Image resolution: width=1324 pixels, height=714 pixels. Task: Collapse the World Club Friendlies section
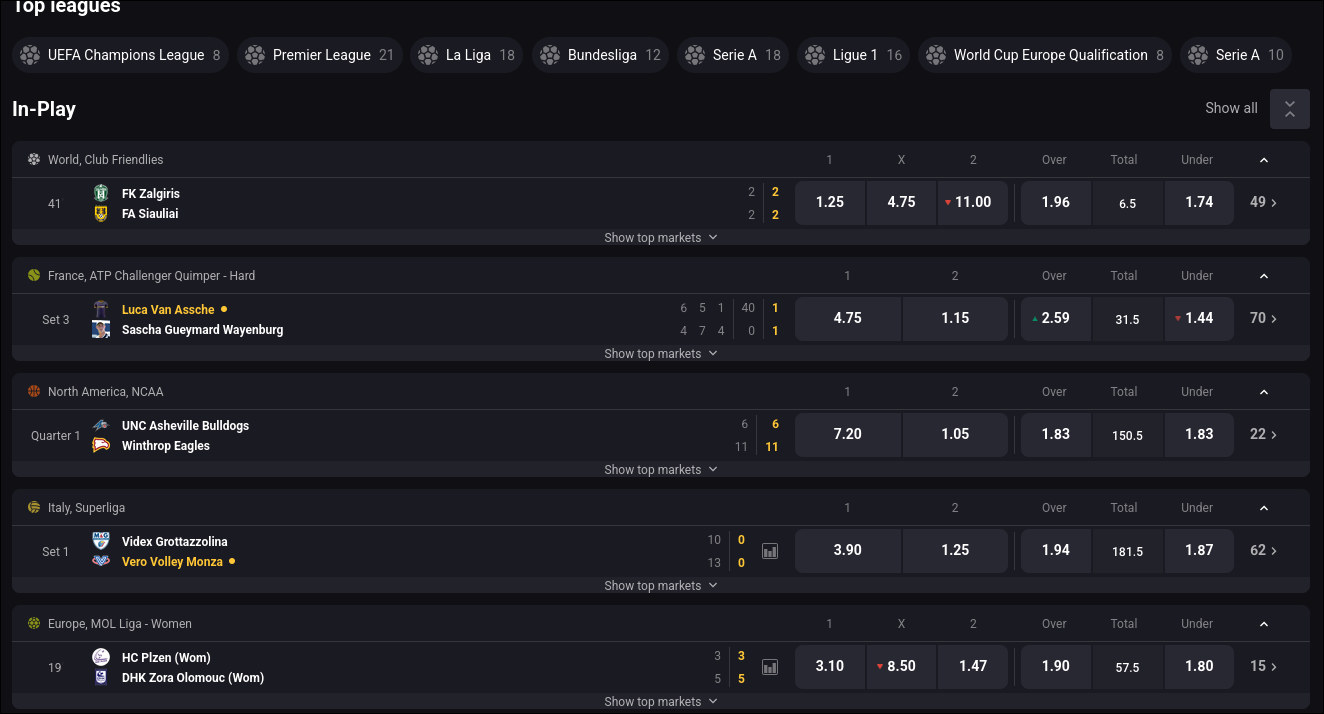1263,159
